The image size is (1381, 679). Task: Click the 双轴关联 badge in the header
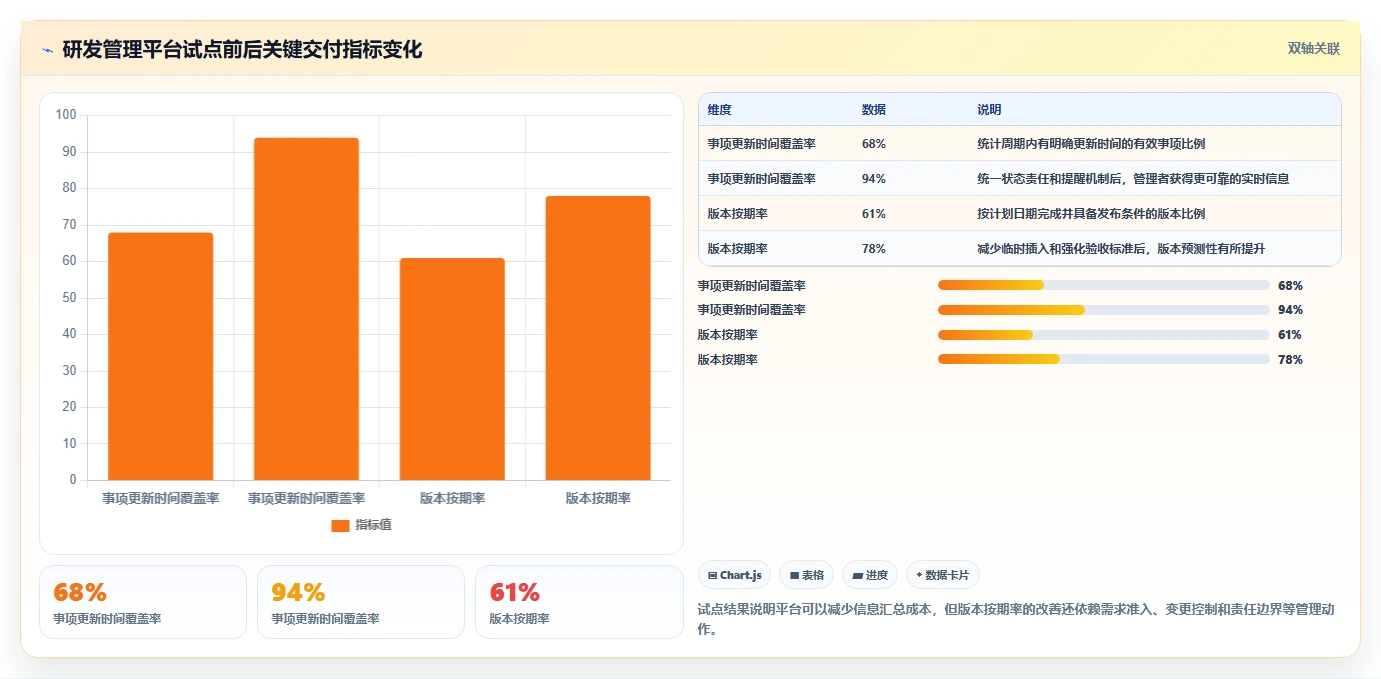pyautogui.click(x=1313, y=49)
